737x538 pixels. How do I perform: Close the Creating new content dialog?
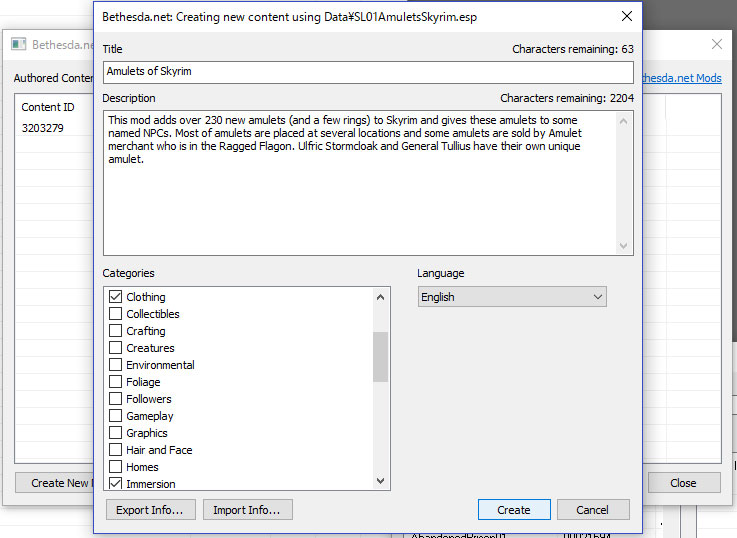pyautogui.click(x=627, y=16)
